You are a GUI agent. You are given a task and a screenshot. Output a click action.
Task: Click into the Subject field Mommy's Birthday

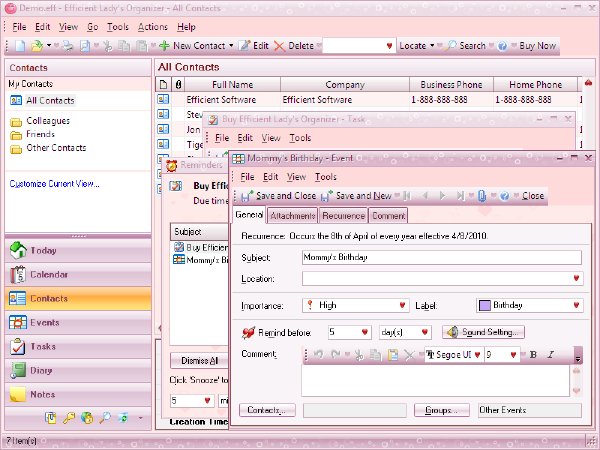coord(442,257)
